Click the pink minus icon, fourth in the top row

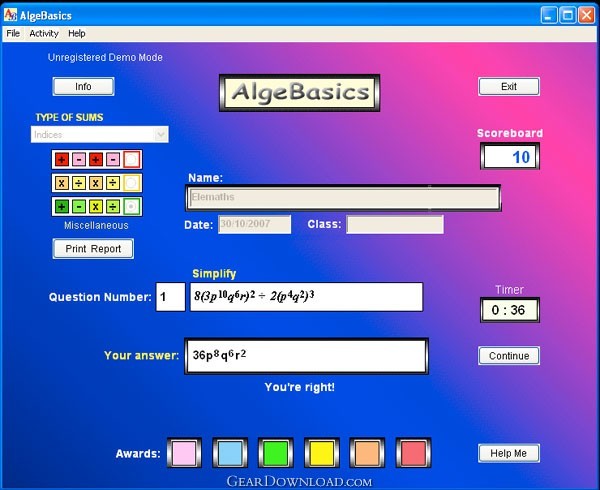tap(112, 159)
